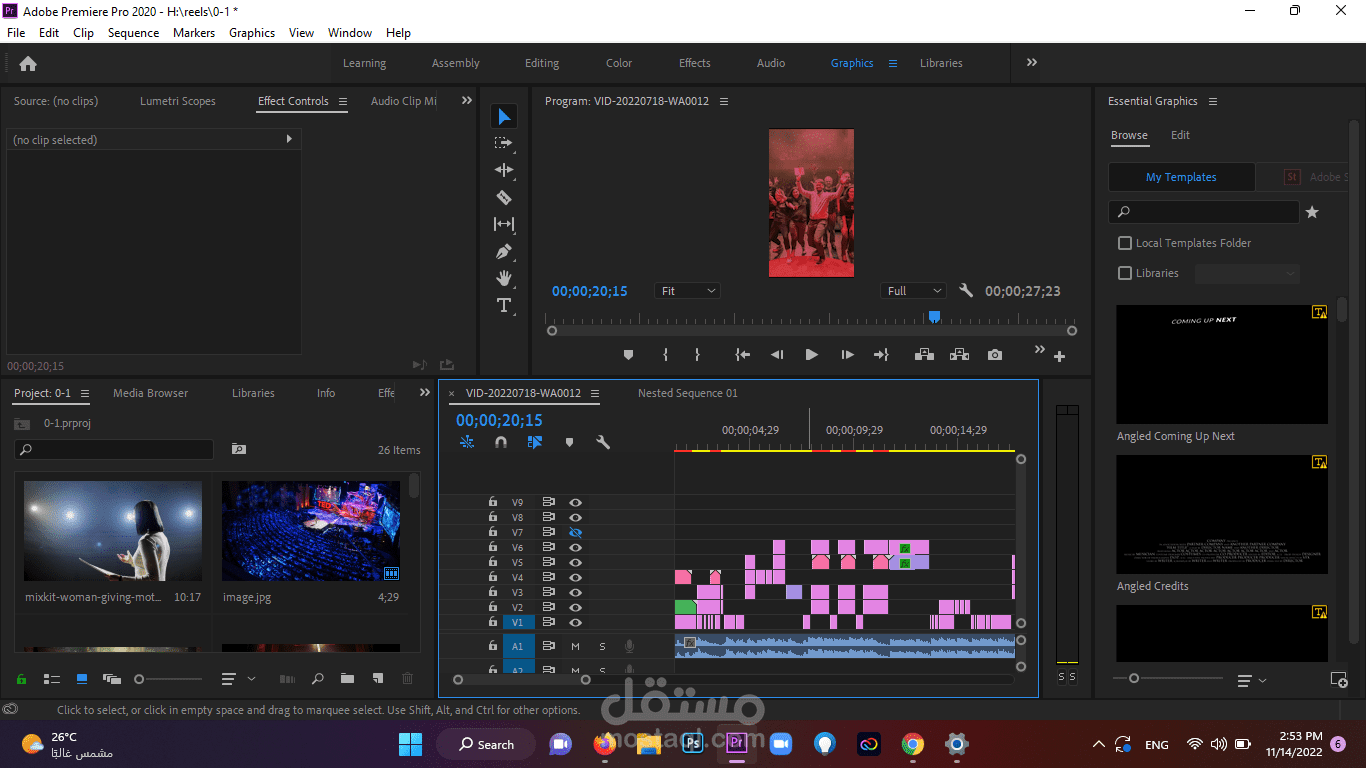Expand the workspace overflow chevron
The height and width of the screenshot is (768, 1366).
point(1031,62)
